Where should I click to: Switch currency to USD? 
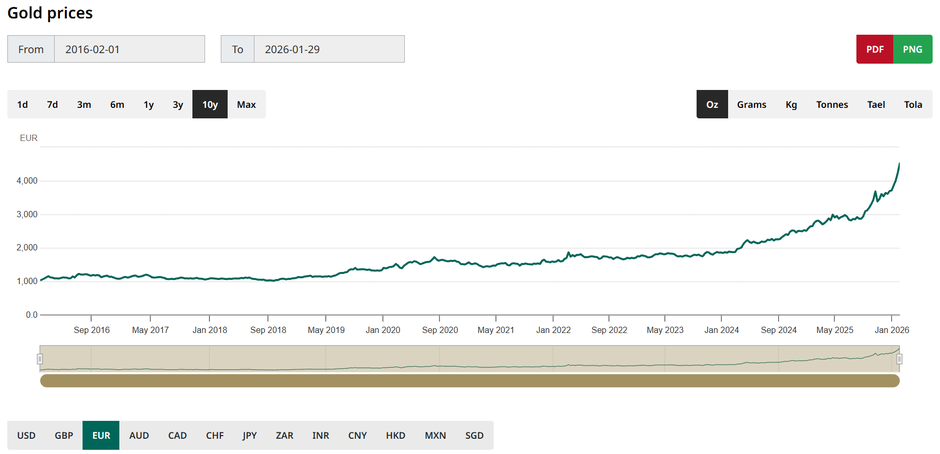[26, 436]
